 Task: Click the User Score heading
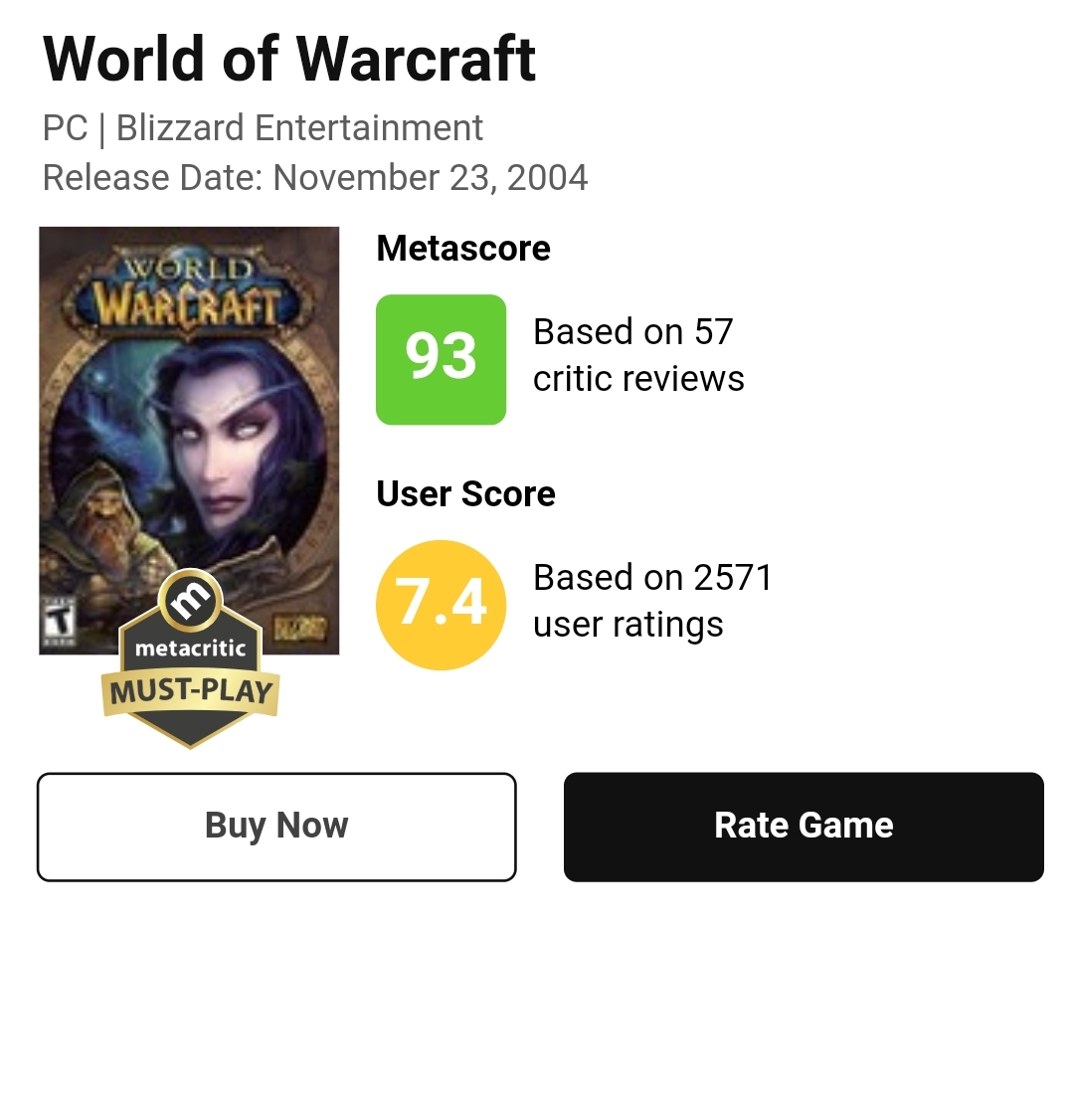click(465, 493)
